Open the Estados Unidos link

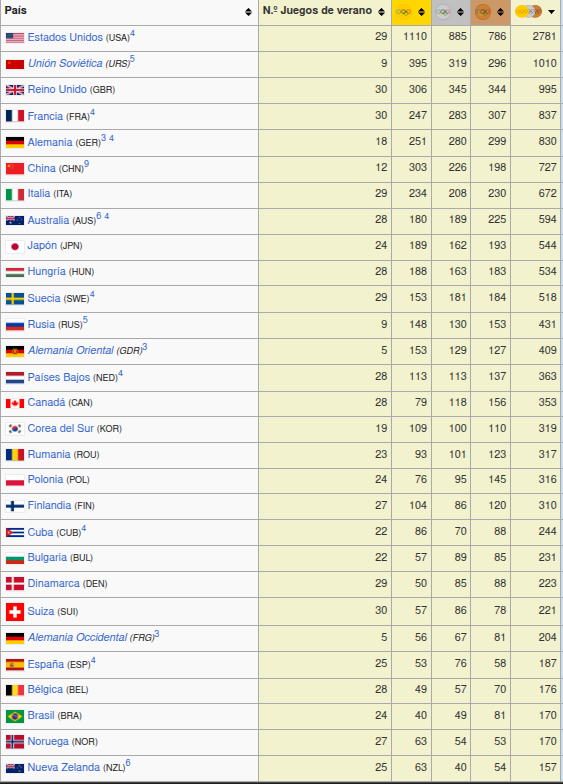tap(65, 37)
